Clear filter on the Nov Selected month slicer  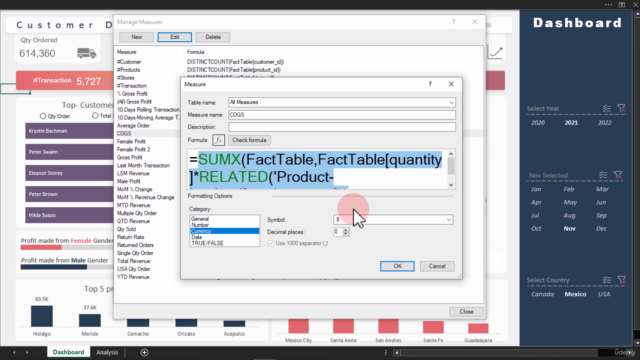tap(618, 175)
